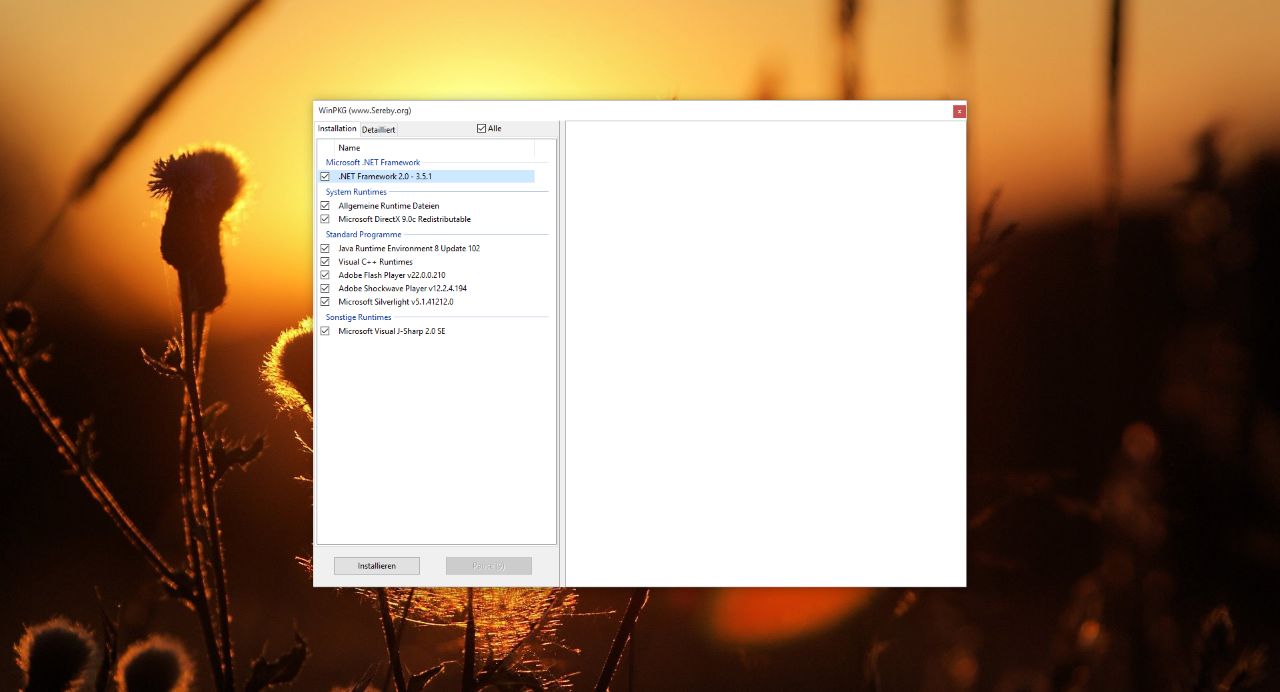1280x692 pixels.
Task: Close the WinPKG window
Action: point(959,111)
